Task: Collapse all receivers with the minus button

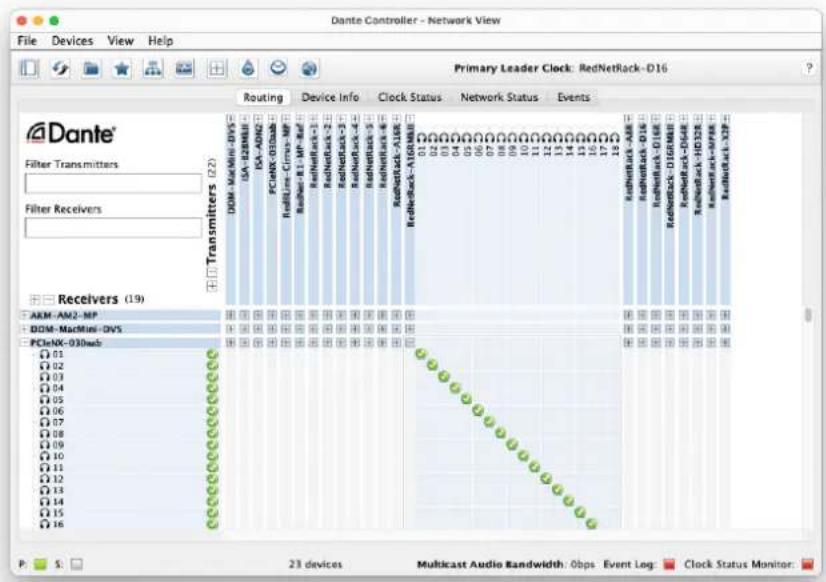Action: point(48,299)
